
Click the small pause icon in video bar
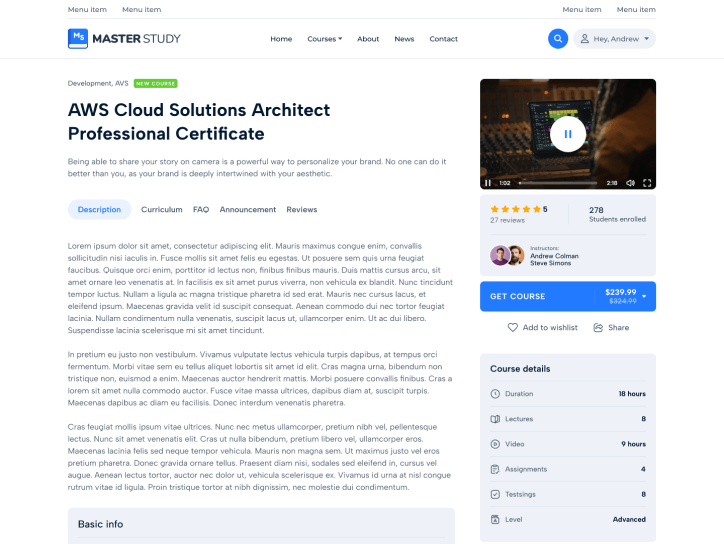point(488,183)
